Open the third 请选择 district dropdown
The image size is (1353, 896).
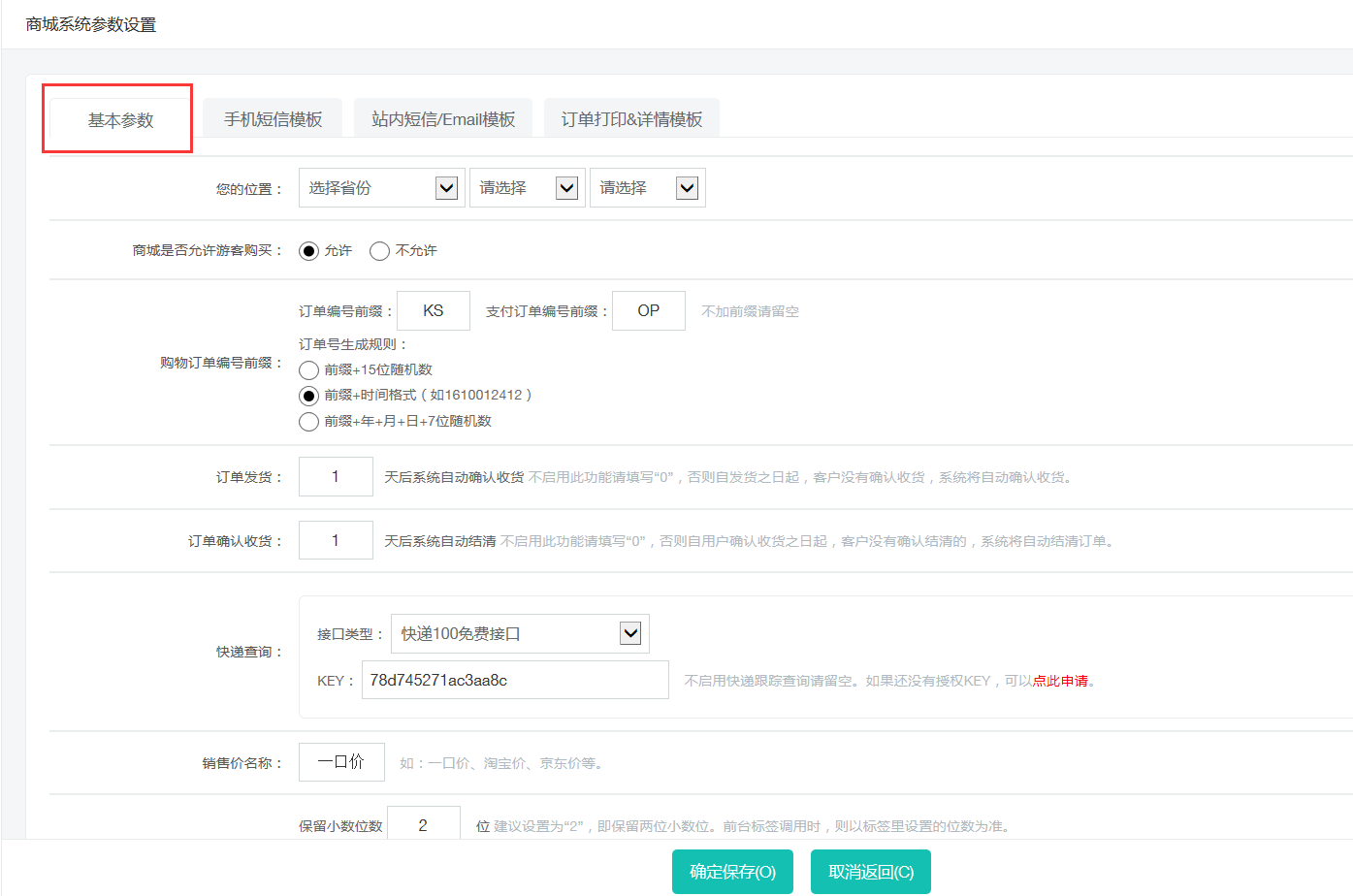point(647,188)
